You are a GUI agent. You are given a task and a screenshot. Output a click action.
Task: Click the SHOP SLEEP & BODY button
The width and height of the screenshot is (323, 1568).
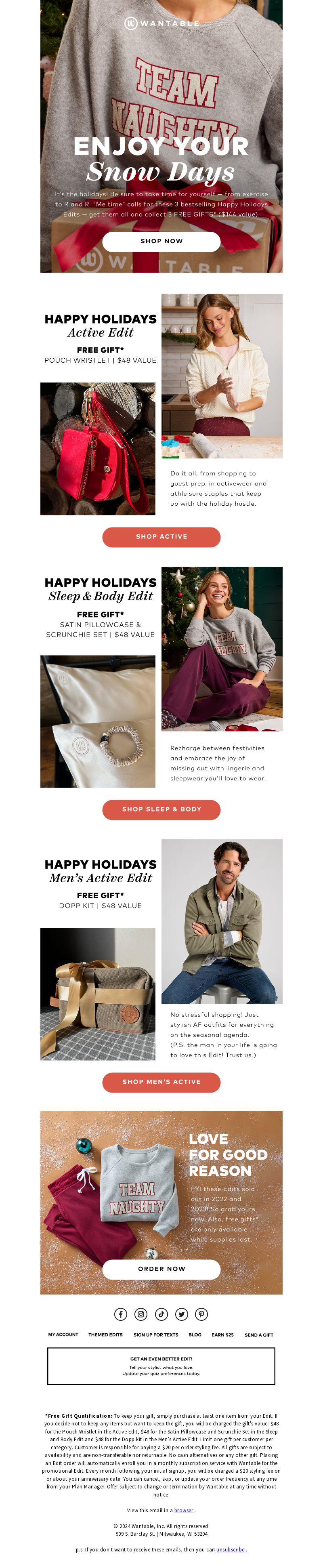[161, 809]
